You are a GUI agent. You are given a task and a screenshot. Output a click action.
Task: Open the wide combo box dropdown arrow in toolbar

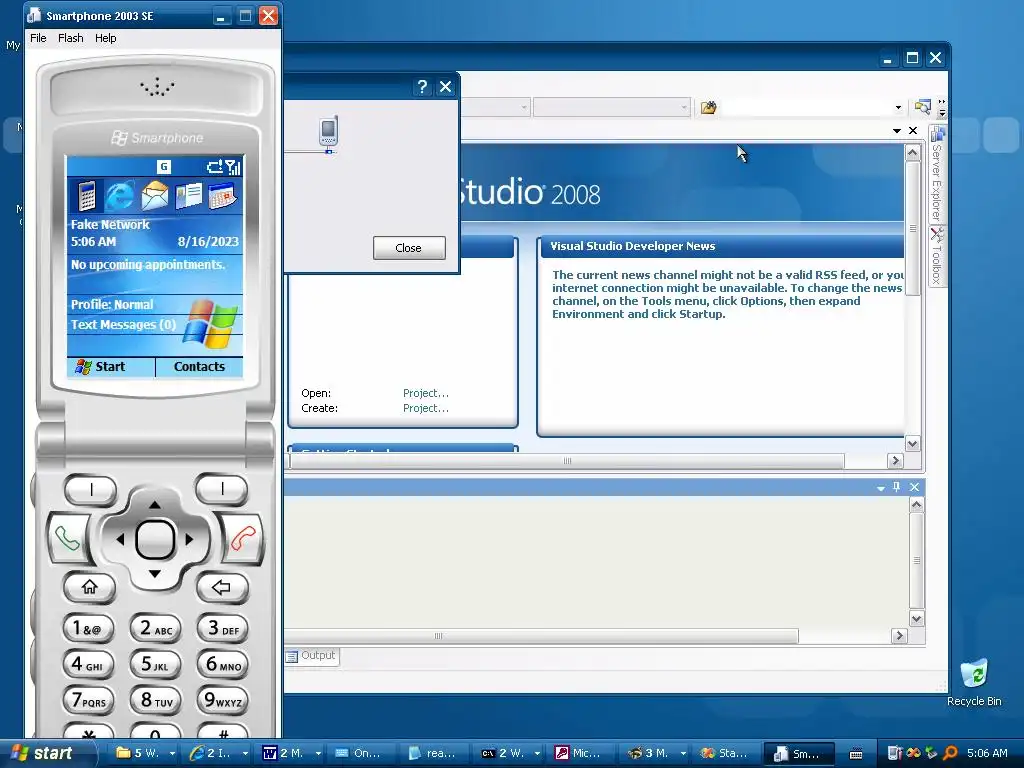pyautogui.click(x=898, y=107)
